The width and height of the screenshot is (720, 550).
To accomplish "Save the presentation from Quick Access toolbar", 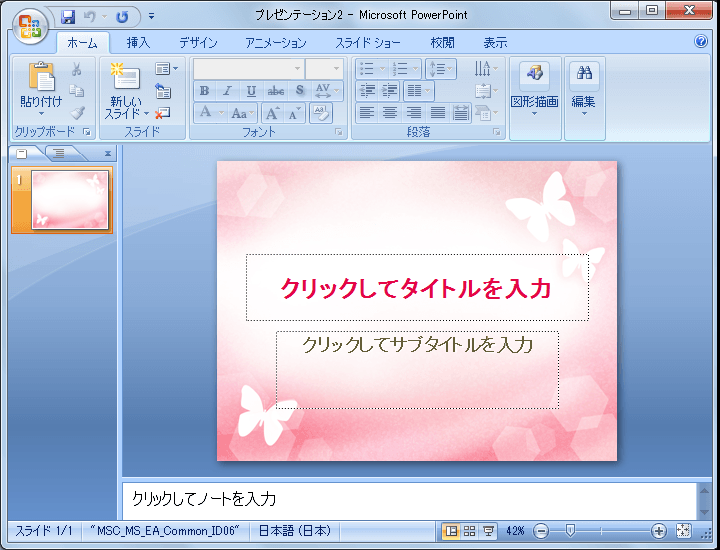I will pyautogui.click(x=68, y=17).
